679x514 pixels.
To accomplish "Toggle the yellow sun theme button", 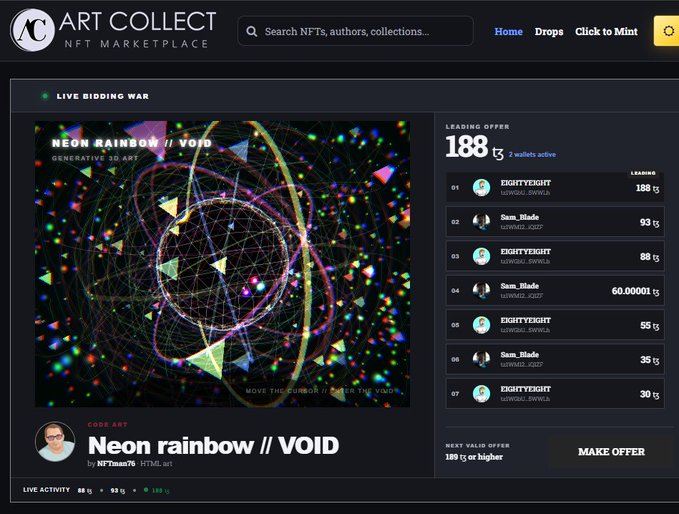I will (667, 31).
